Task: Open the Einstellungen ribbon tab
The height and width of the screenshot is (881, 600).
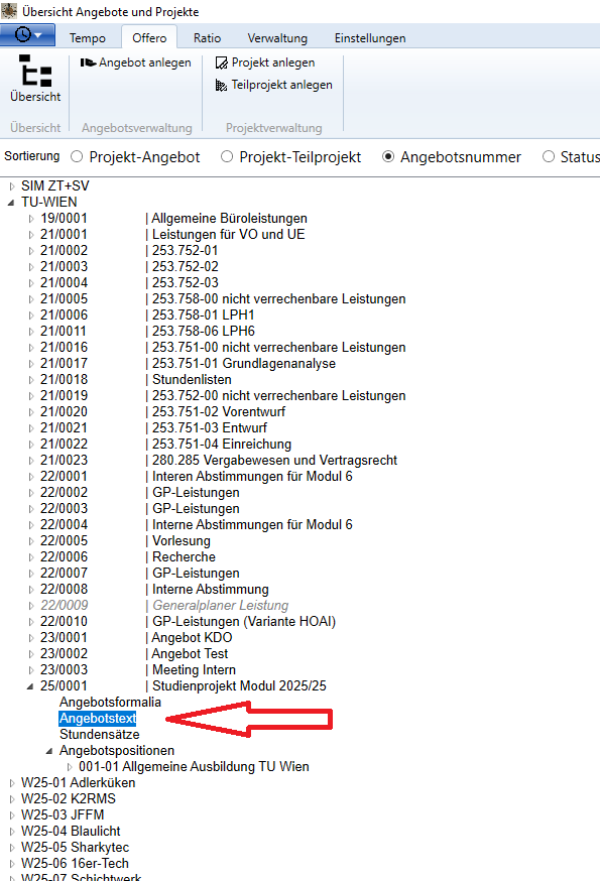Action: pyautogui.click(x=369, y=38)
